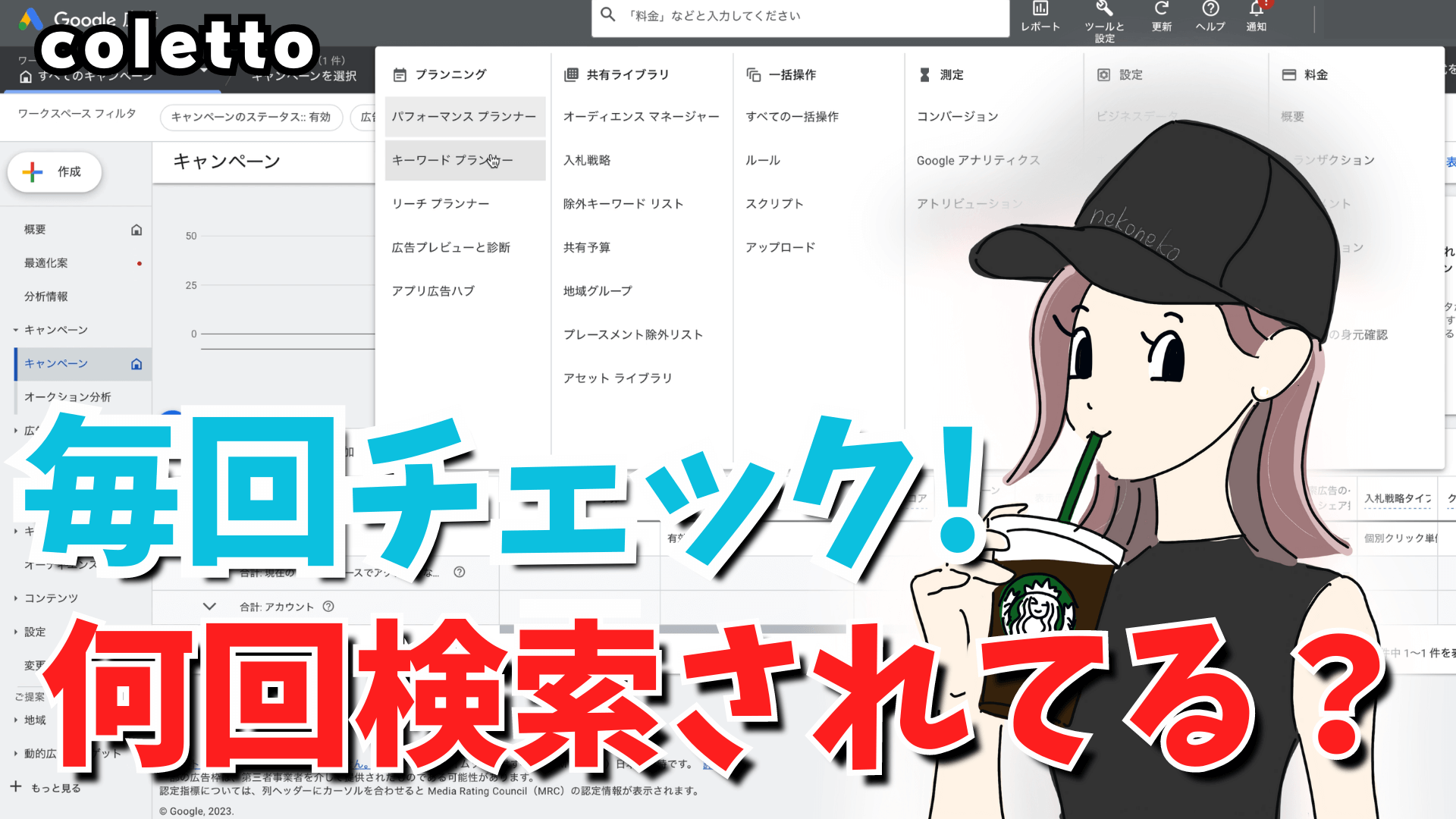The image size is (1456, 819).
Task: Open 地域グループ
Action: (598, 291)
